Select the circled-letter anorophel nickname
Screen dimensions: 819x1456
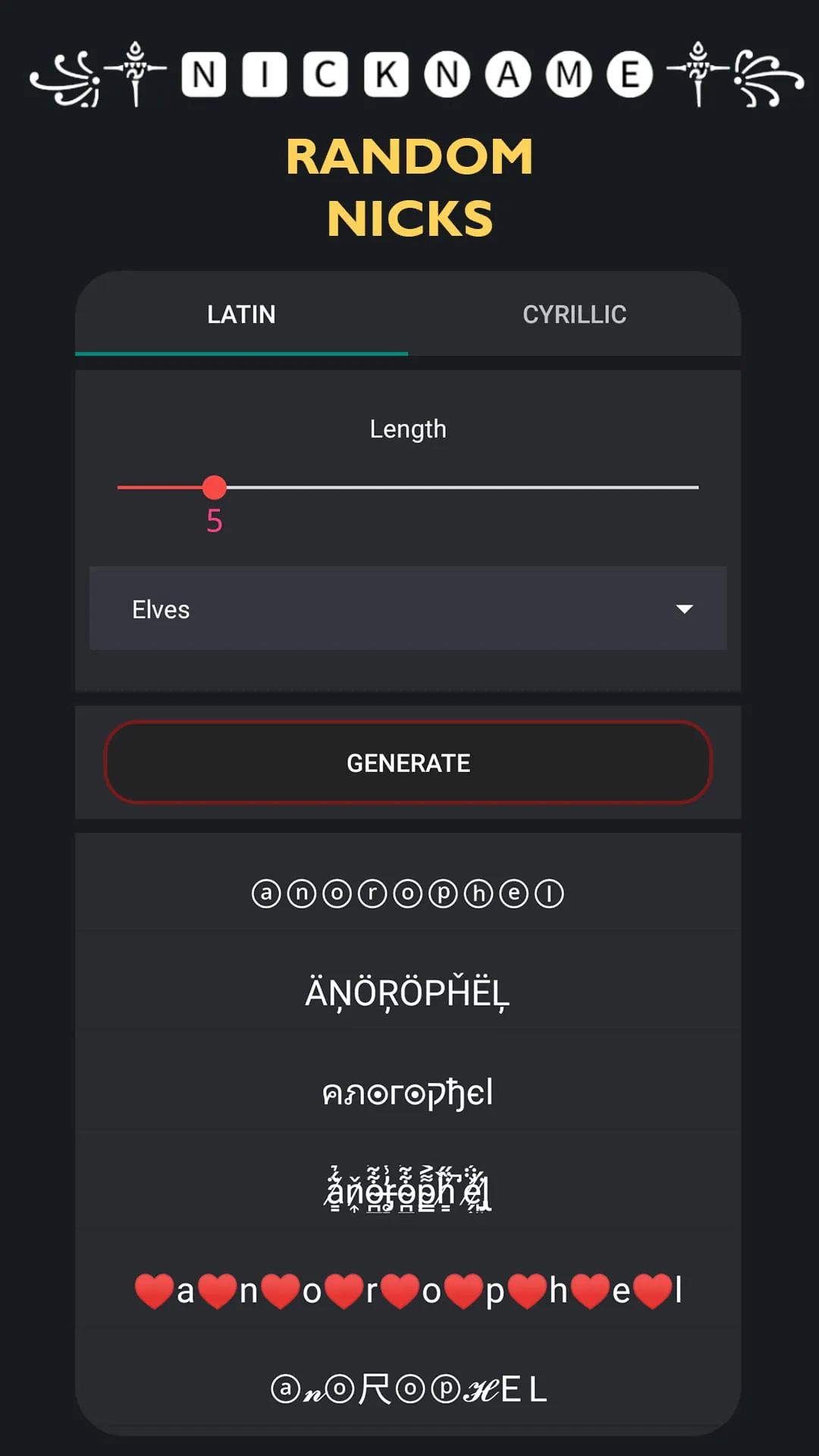pos(408,893)
